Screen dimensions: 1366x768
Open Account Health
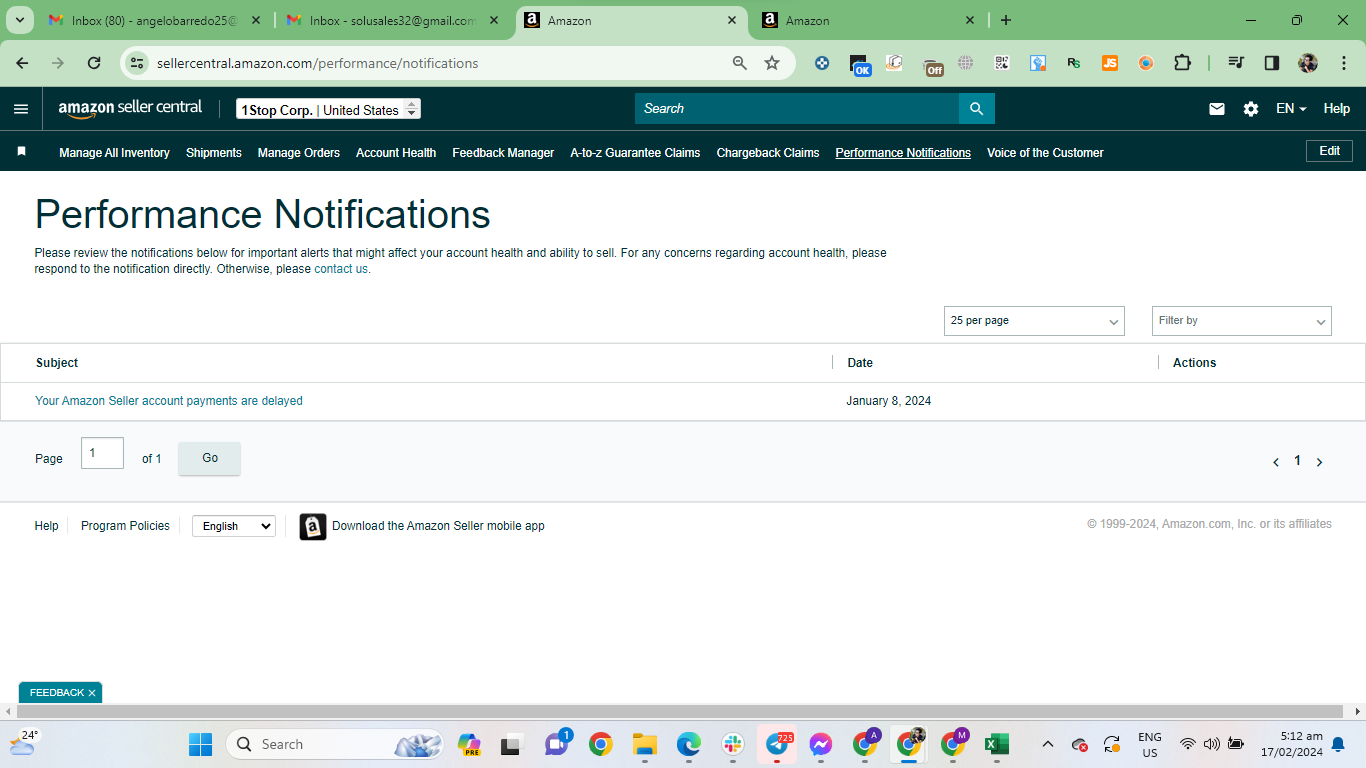396,153
